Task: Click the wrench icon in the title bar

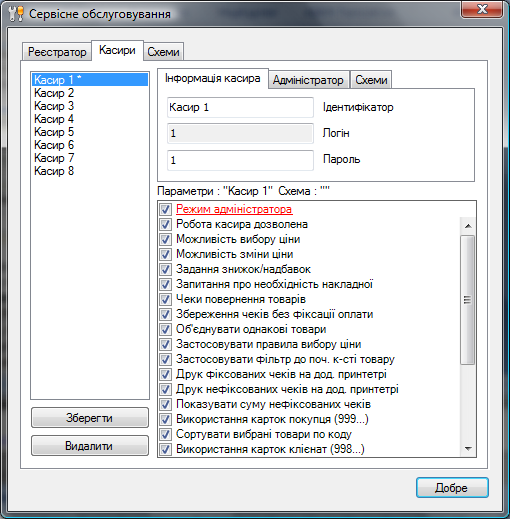Action: [16, 14]
